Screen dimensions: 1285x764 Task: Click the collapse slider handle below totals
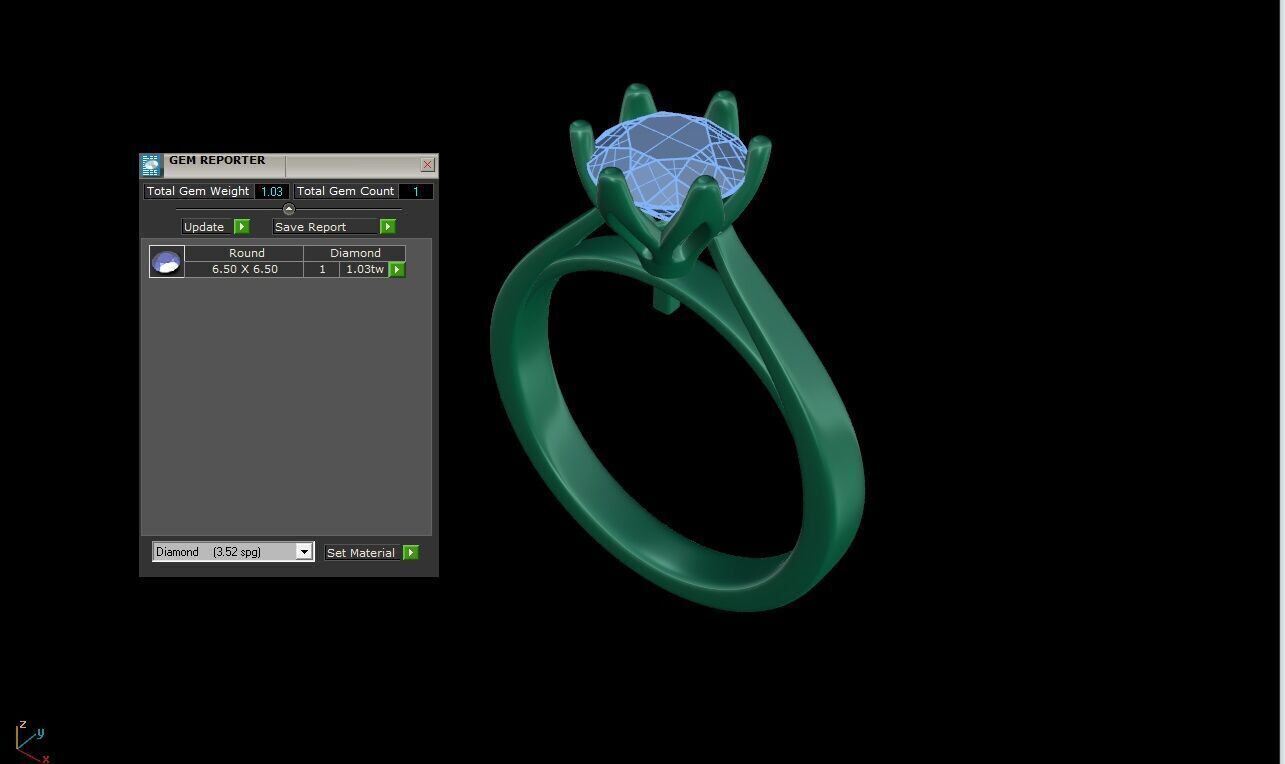coord(289,209)
